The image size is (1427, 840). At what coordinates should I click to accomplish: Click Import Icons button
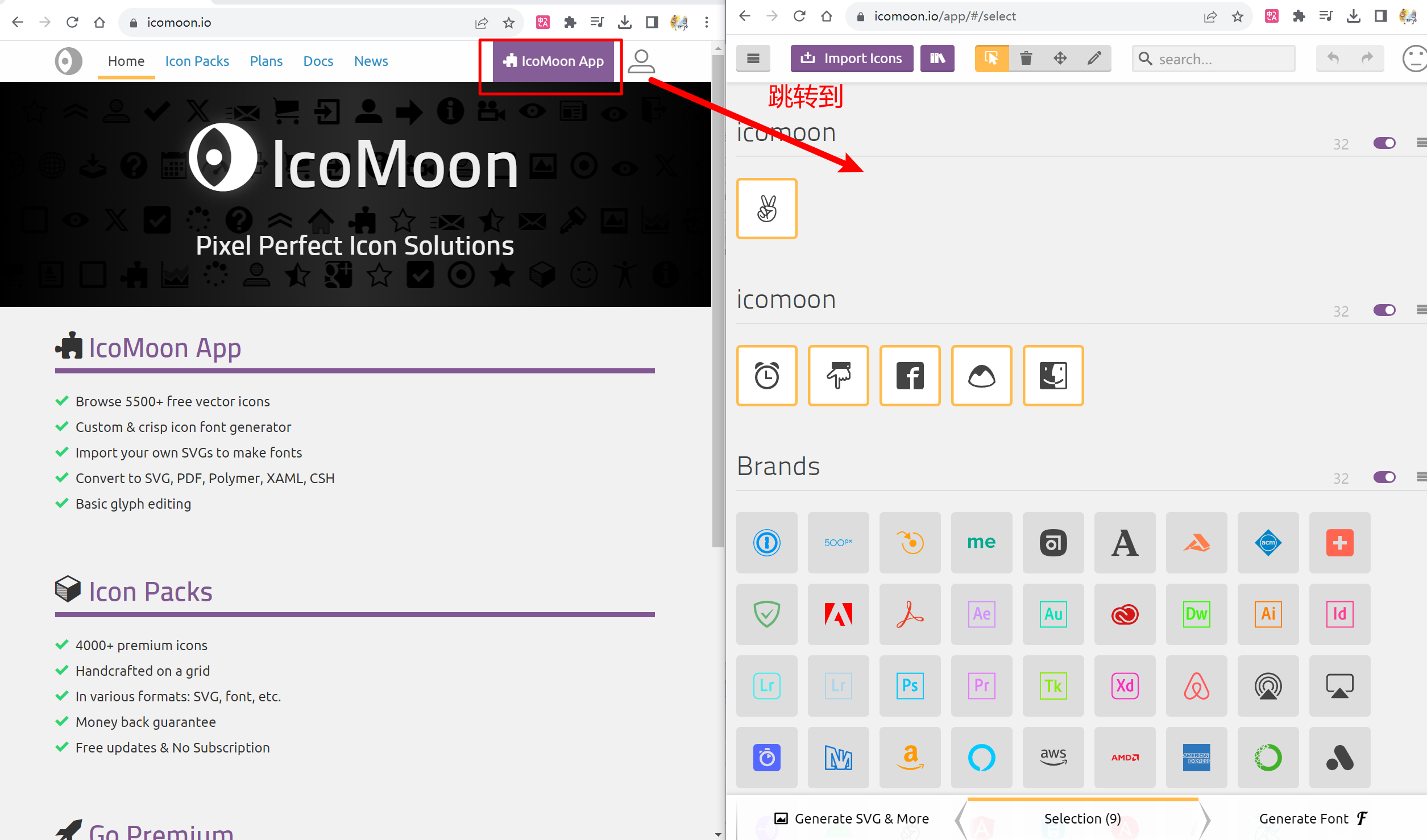click(x=852, y=58)
